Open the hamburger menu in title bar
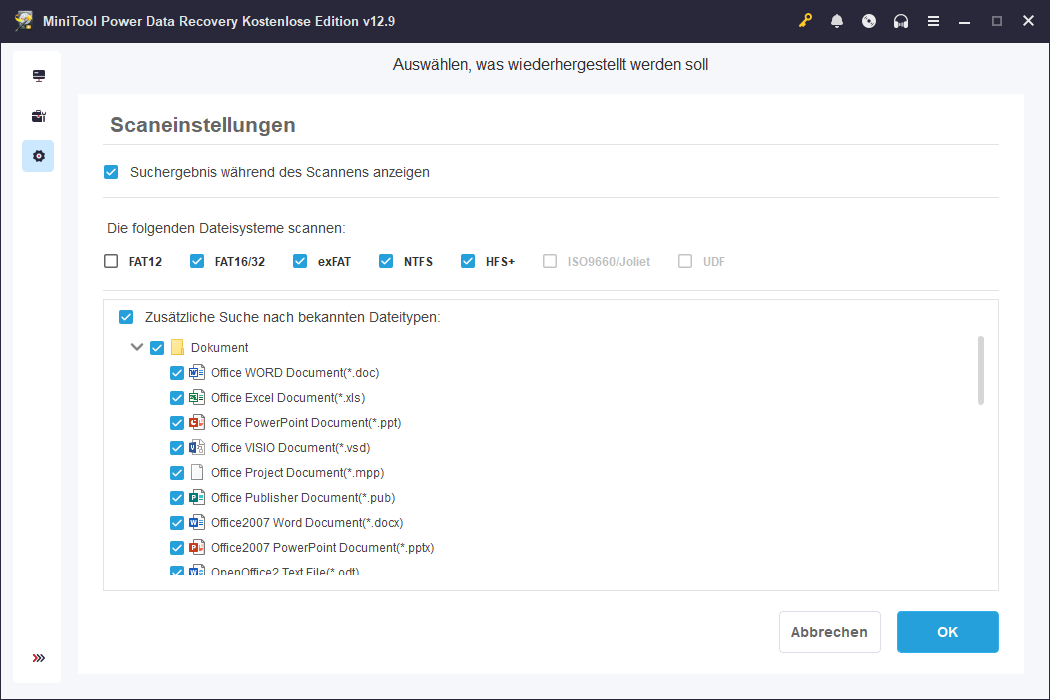The width and height of the screenshot is (1050, 700). tap(933, 21)
